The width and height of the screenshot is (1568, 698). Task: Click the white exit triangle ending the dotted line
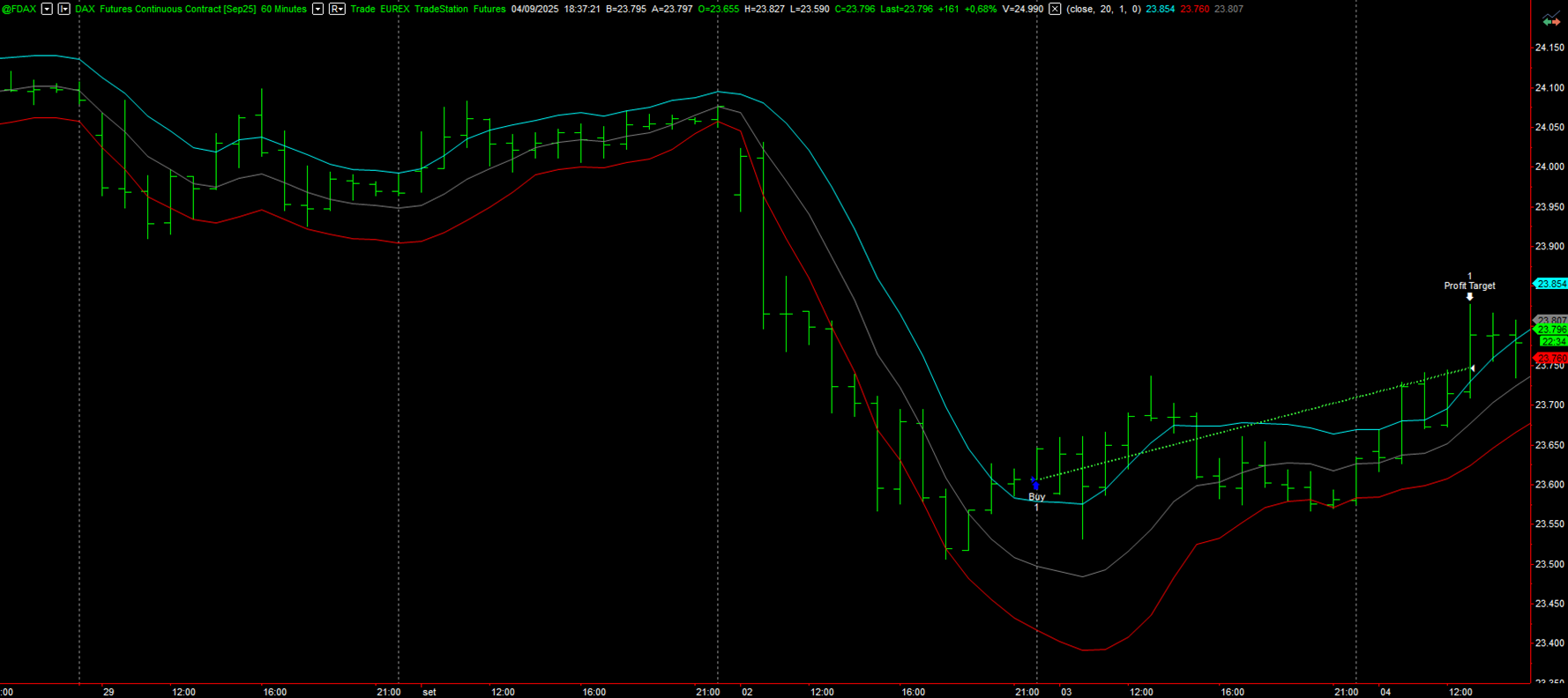tap(1472, 368)
